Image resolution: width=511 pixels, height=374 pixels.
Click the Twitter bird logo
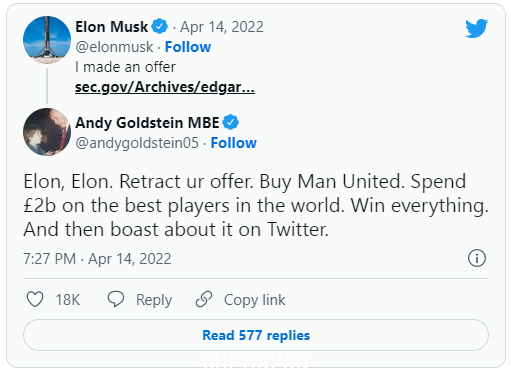click(x=477, y=28)
